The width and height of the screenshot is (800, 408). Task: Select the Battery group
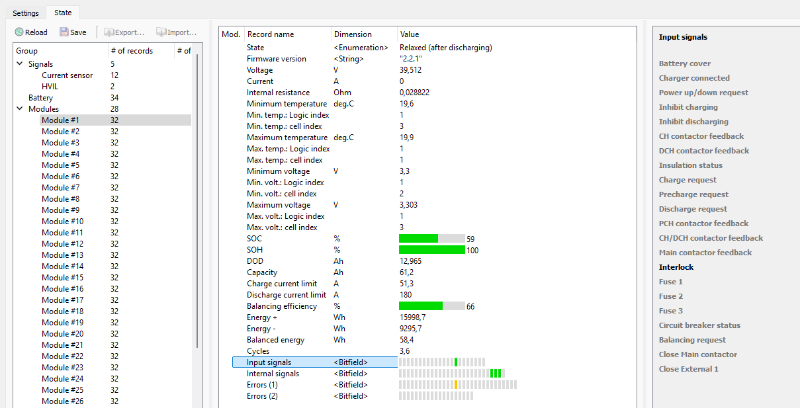40,98
